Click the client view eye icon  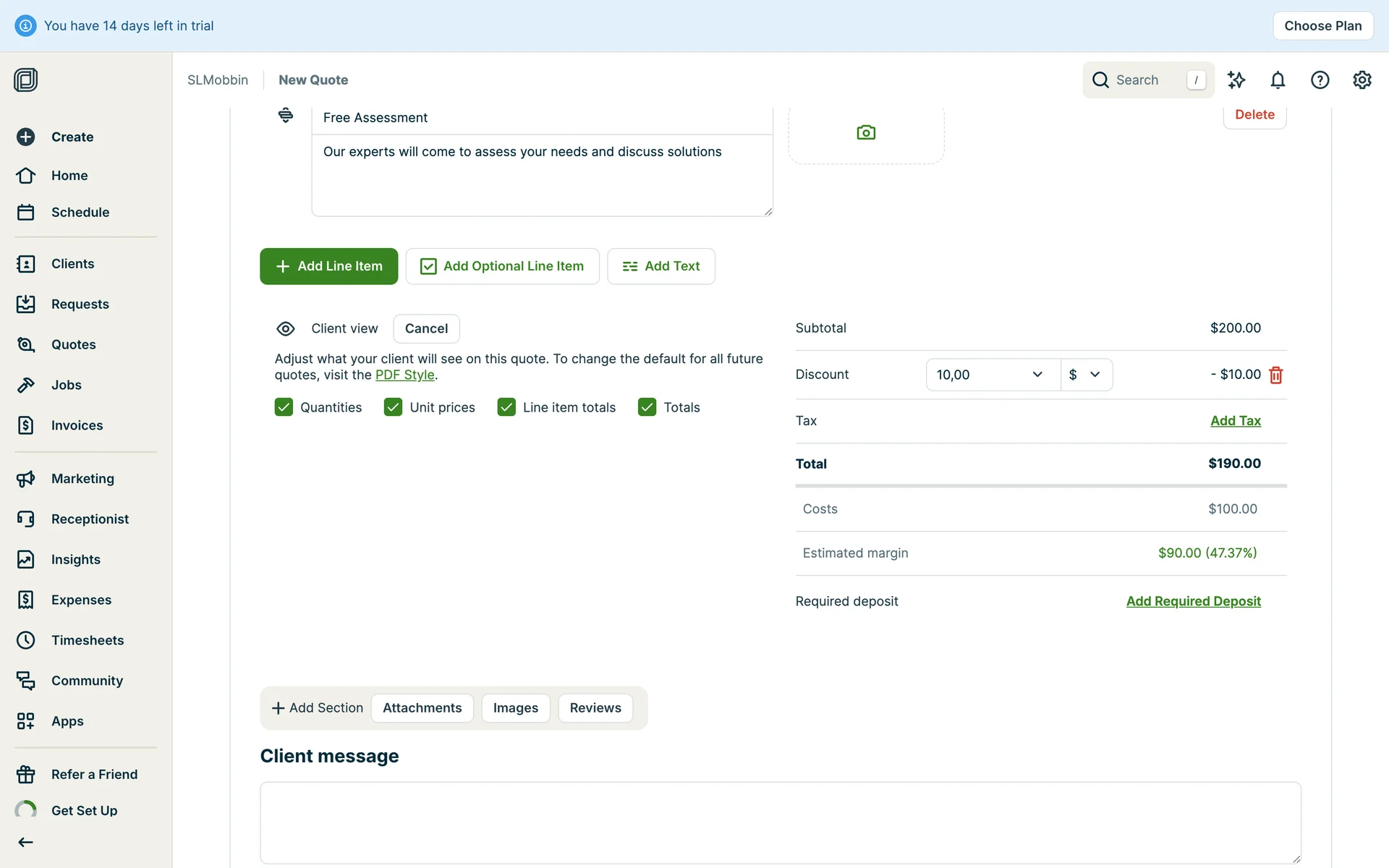(286, 329)
